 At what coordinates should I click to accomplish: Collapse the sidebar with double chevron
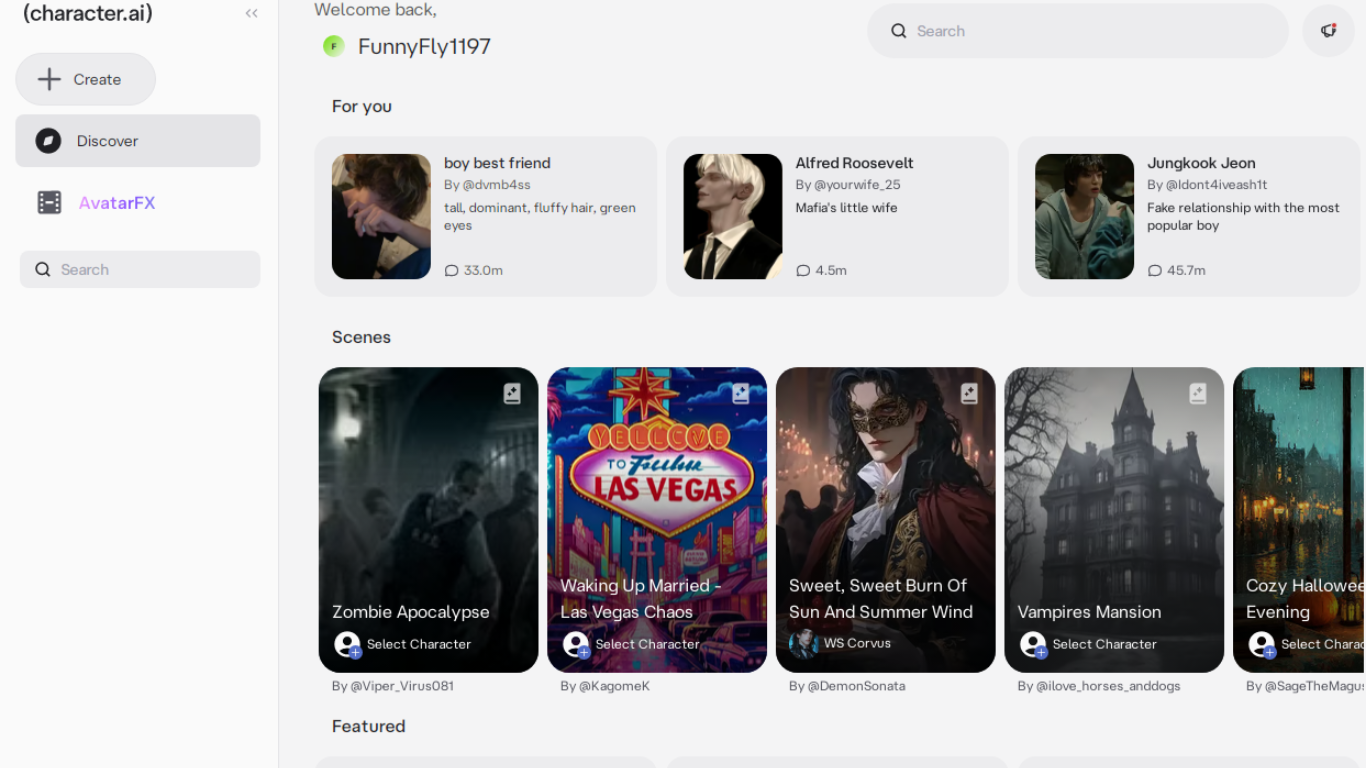[251, 14]
